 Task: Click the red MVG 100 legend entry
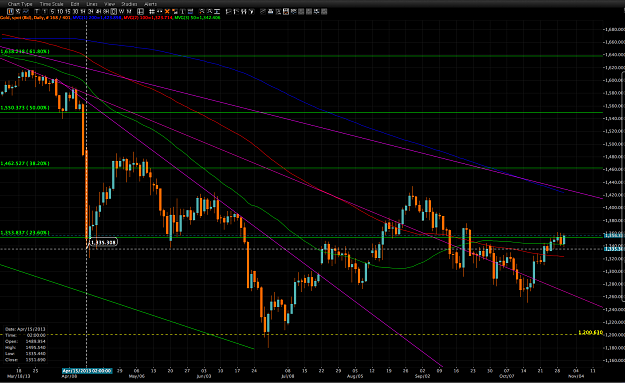point(147,18)
